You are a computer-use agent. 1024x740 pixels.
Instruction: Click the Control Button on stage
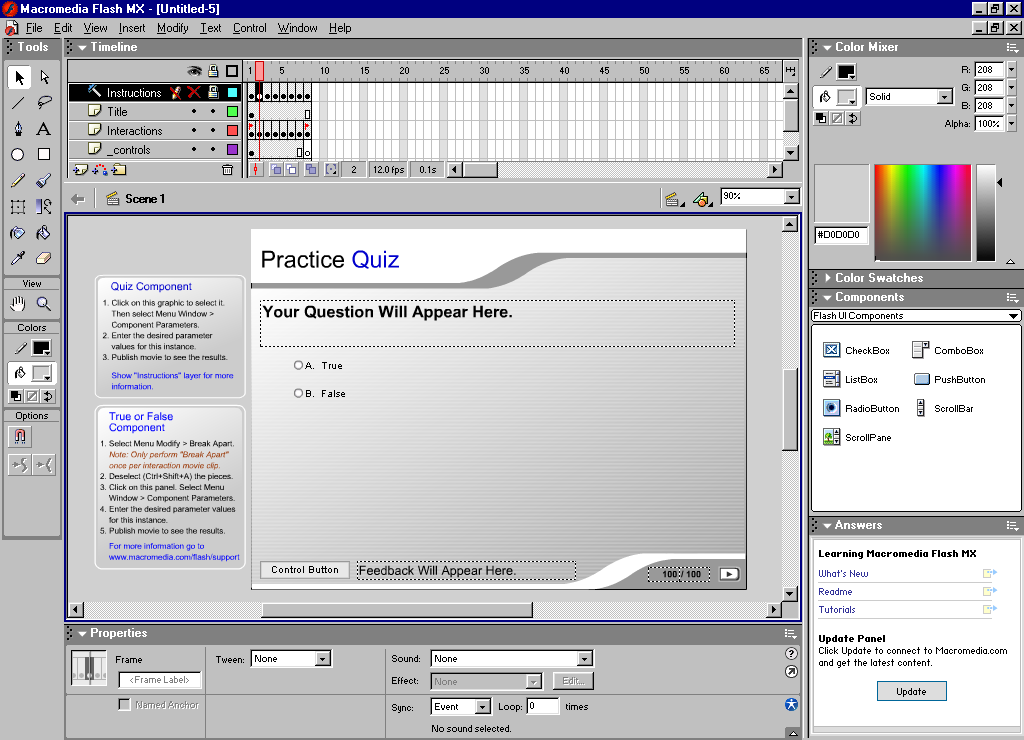coord(305,570)
